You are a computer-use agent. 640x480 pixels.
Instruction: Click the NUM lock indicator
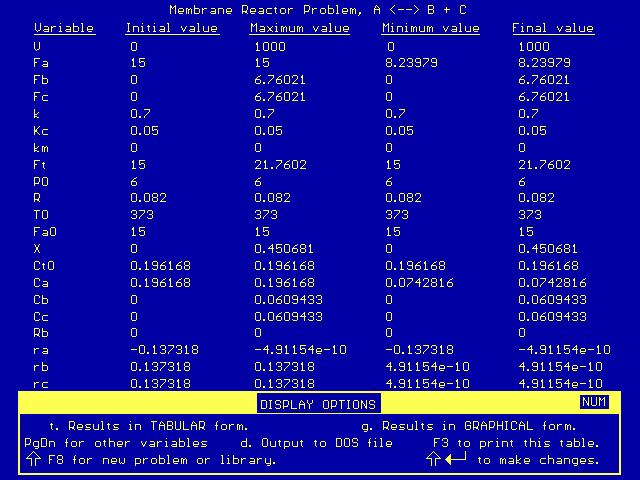(x=593, y=402)
